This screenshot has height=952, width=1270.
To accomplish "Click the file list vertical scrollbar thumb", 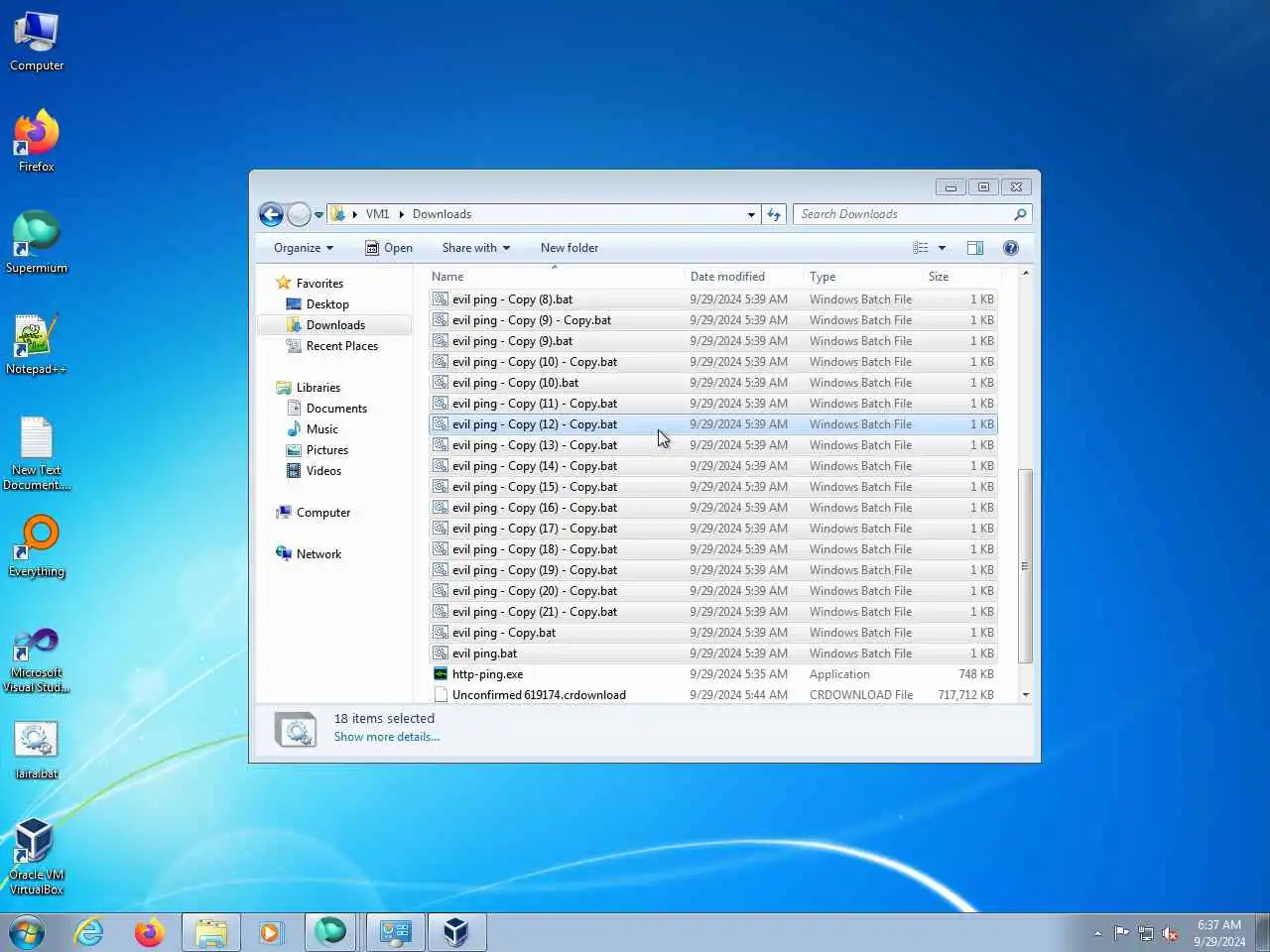I will pos(1026,566).
